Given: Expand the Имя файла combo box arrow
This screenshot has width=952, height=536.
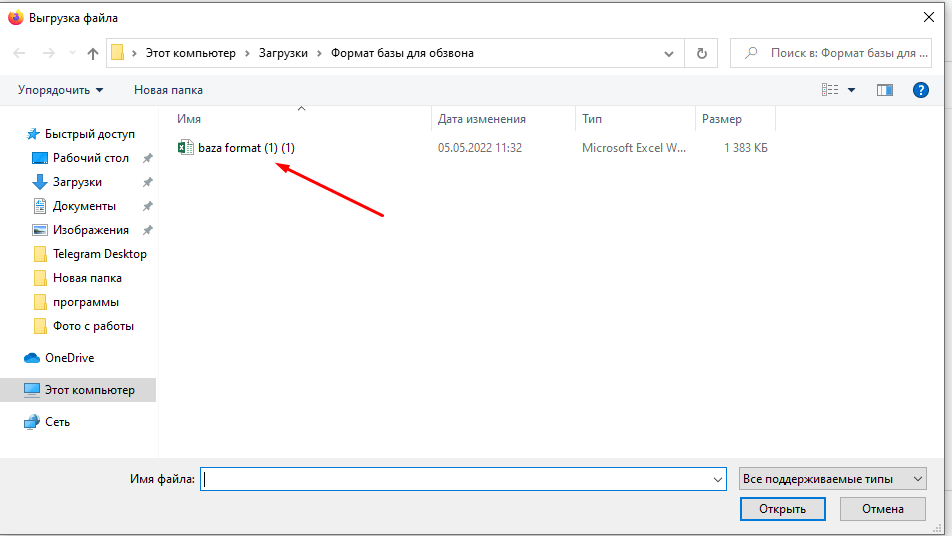Looking at the screenshot, I should pyautogui.click(x=717, y=480).
